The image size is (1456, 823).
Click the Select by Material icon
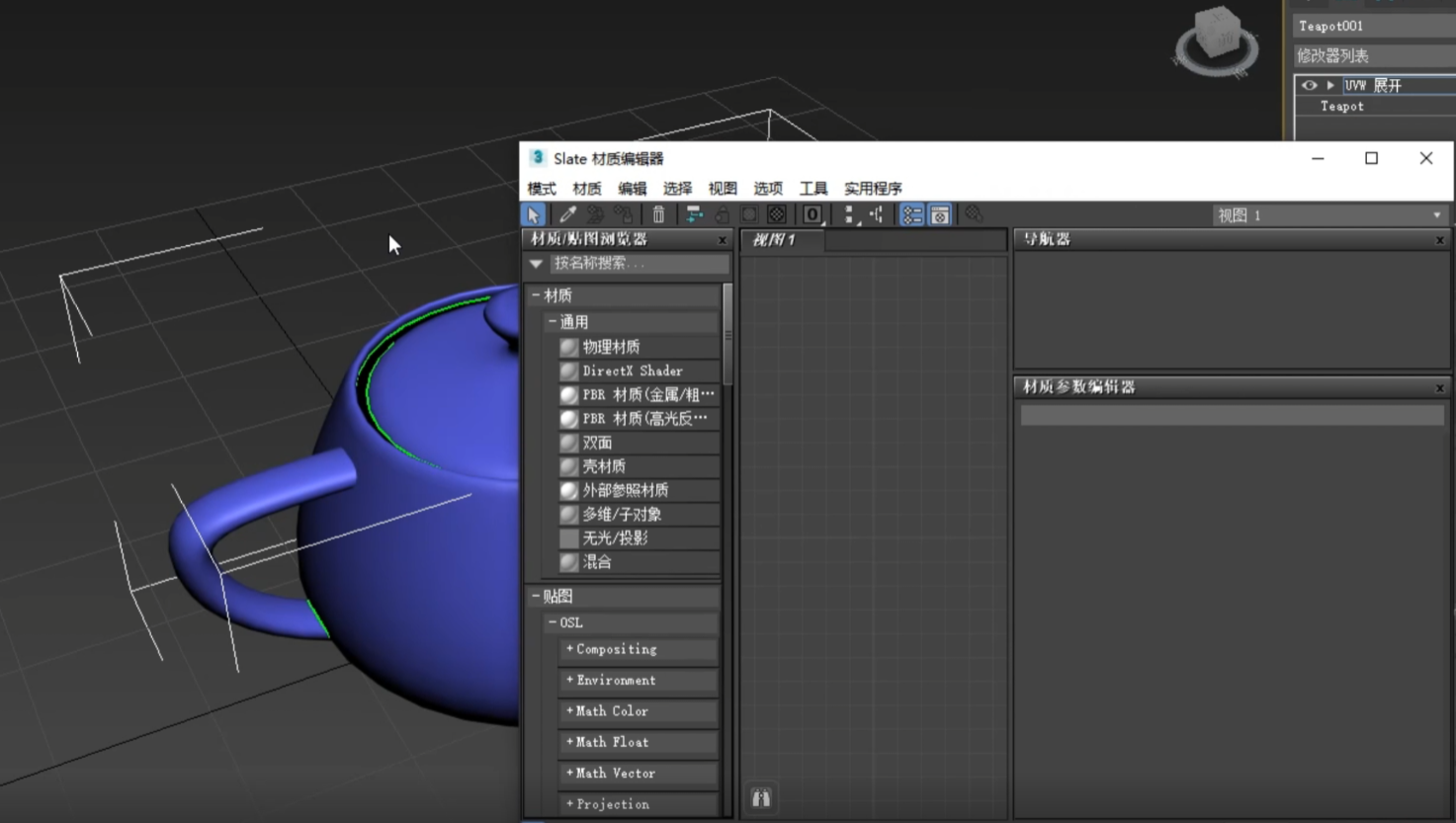975,214
